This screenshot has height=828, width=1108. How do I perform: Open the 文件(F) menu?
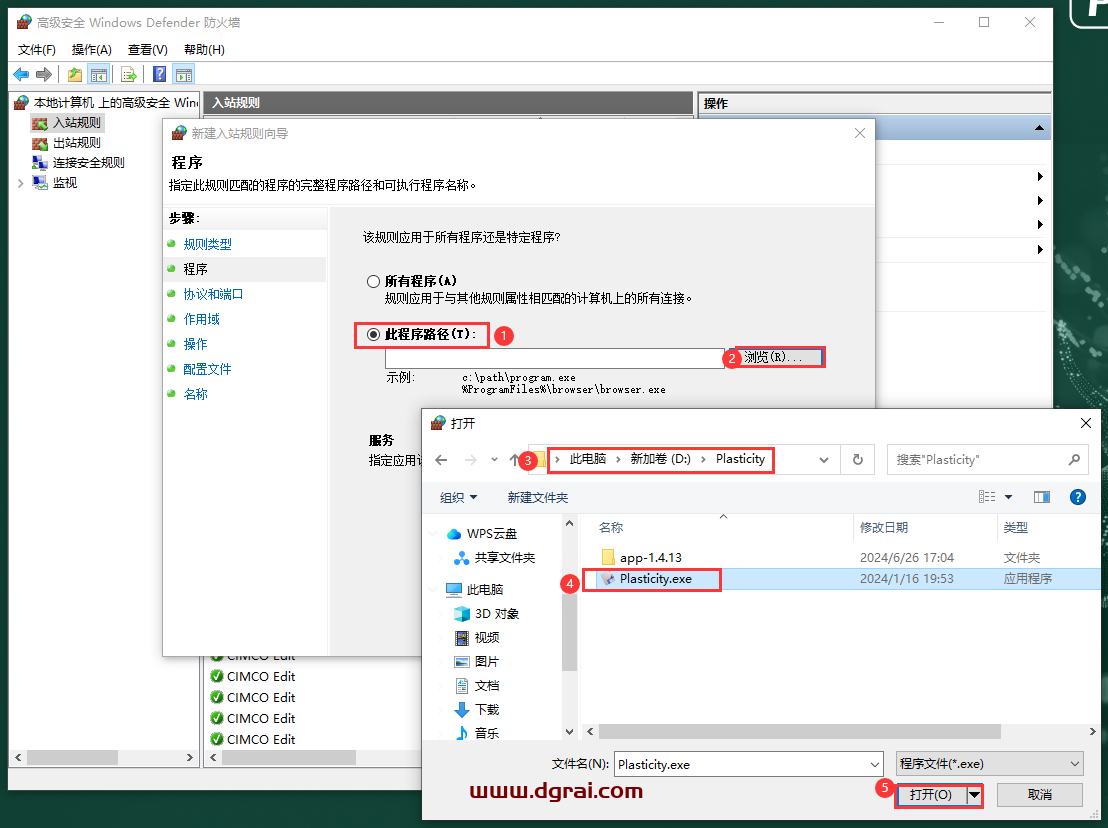pyautogui.click(x=37, y=49)
